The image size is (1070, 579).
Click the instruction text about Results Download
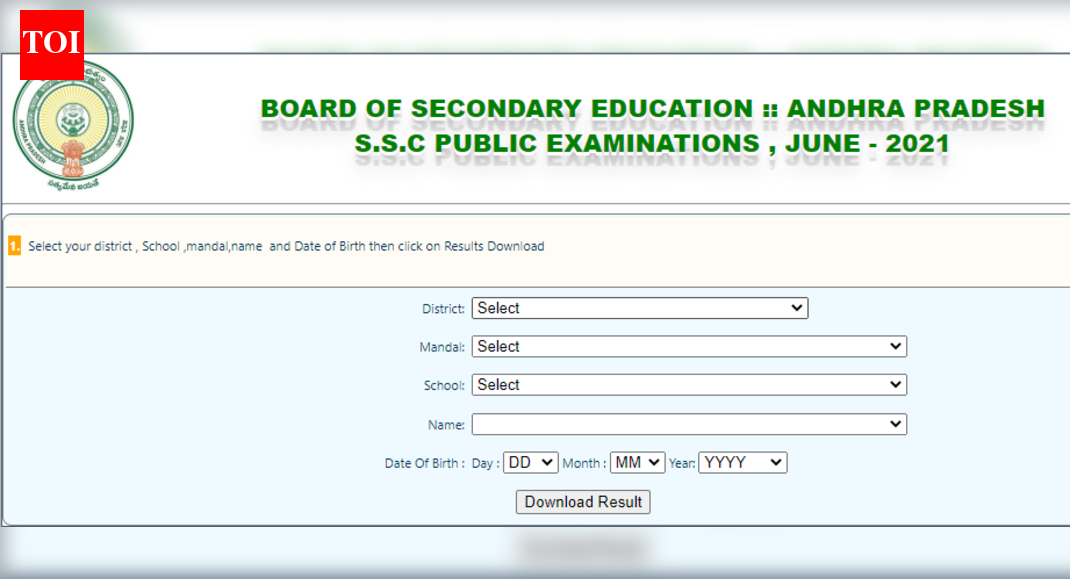286,246
